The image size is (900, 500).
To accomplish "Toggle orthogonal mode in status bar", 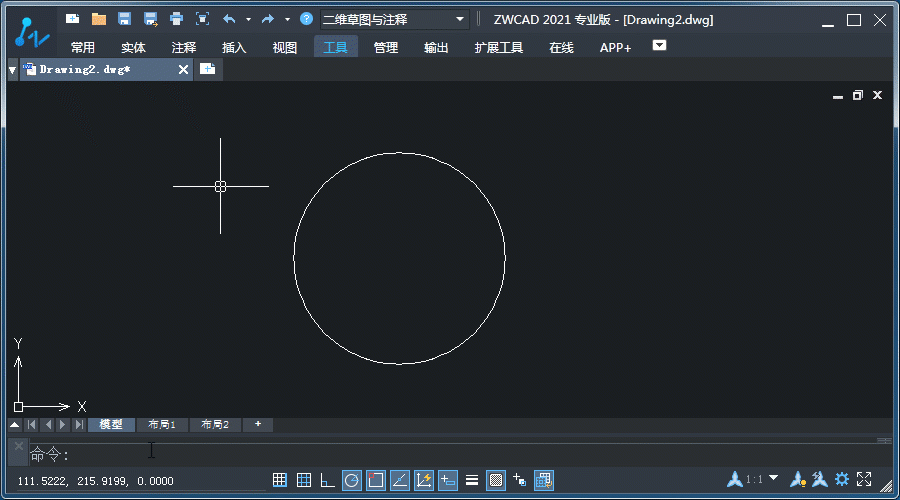I will click(x=328, y=480).
